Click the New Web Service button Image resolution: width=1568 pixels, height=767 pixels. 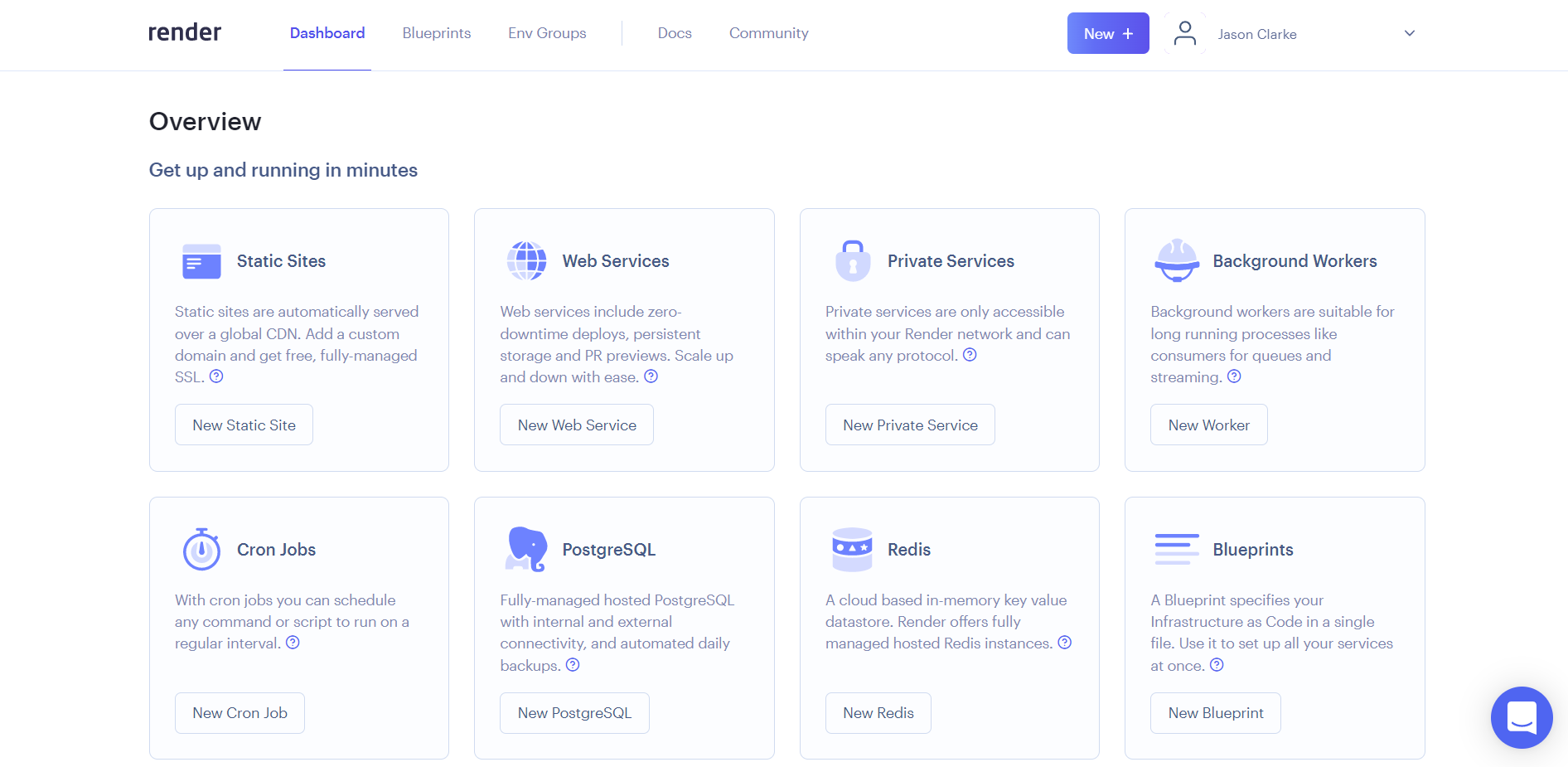click(x=577, y=425)
